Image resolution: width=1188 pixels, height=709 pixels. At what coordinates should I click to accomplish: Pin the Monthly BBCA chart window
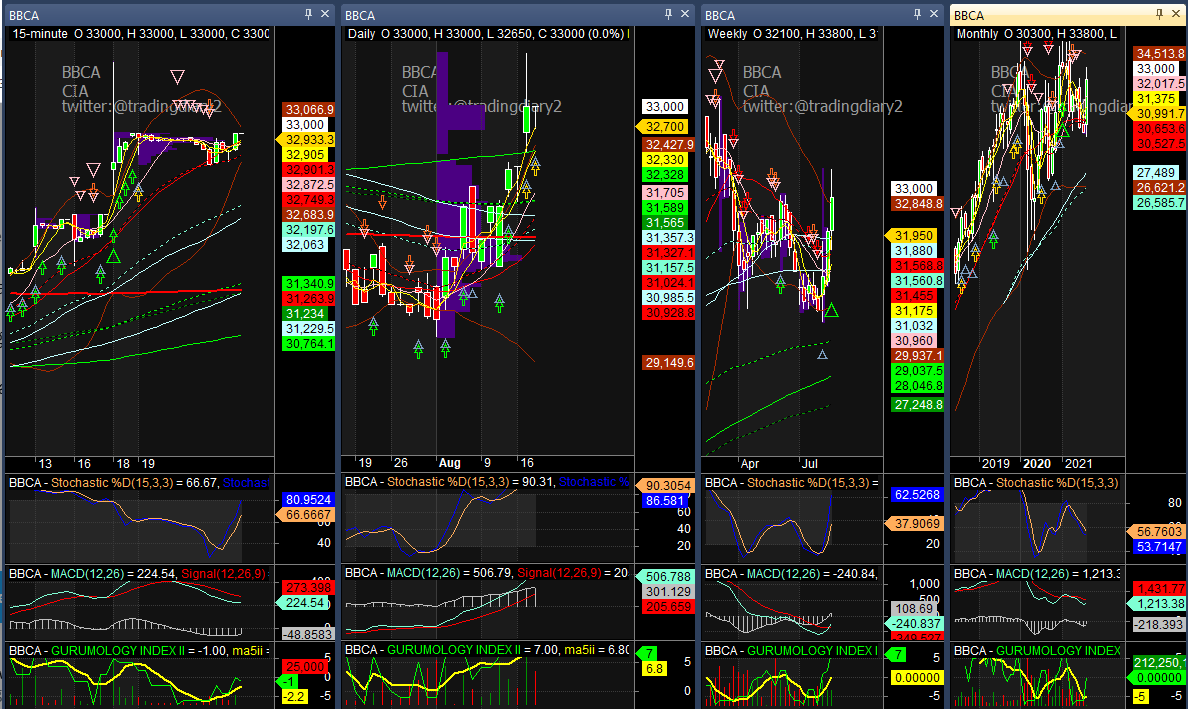[1158, 14]
